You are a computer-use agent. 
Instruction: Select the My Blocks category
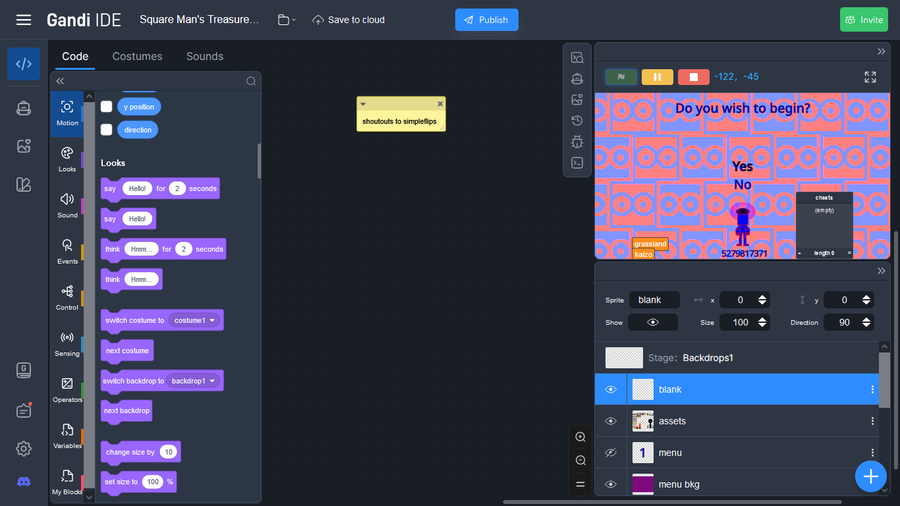pyautogui.click(x=67, y=482)
